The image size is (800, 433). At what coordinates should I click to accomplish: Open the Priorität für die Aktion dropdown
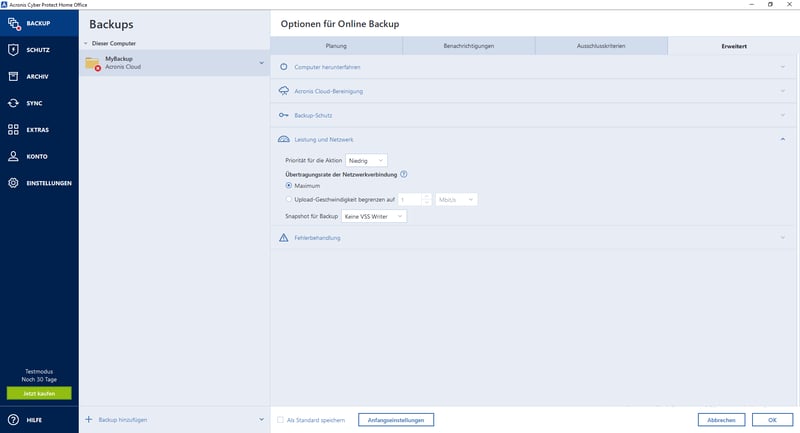point(366,160)
